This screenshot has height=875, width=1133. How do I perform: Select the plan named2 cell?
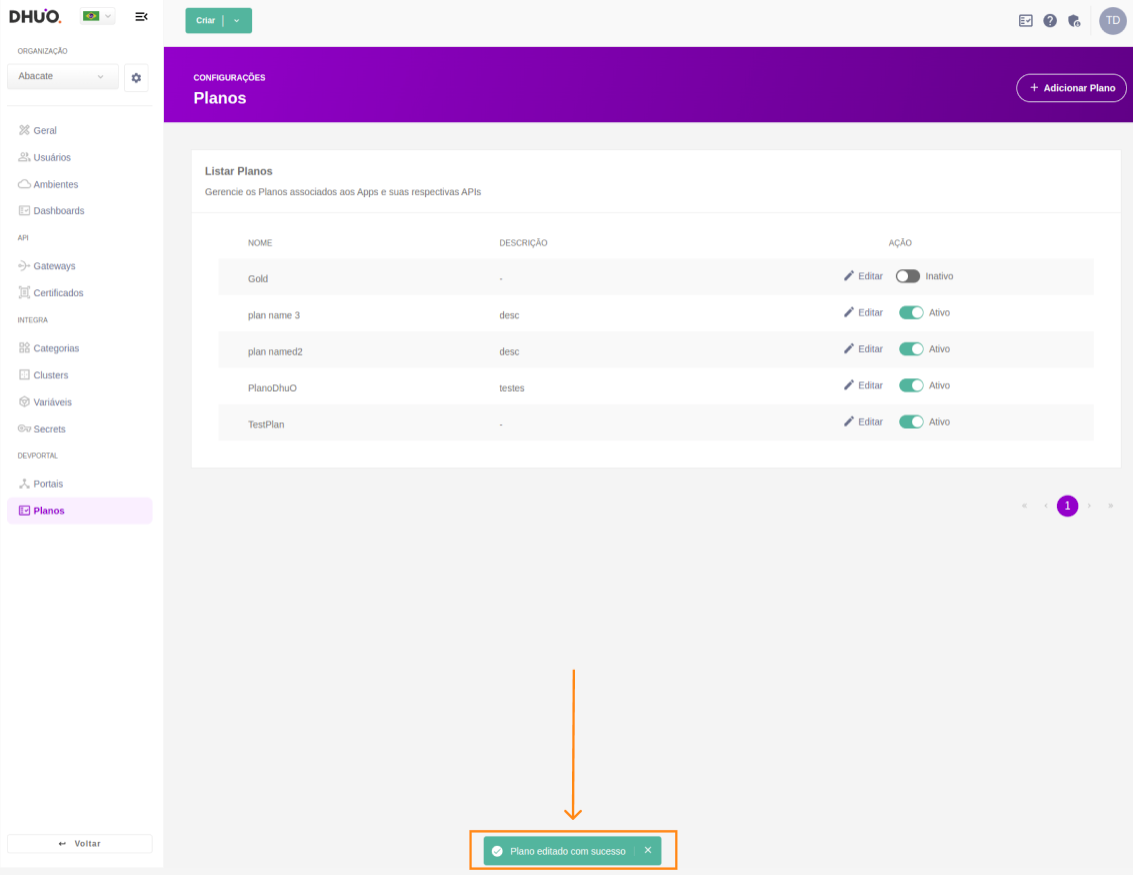point(275,352)
